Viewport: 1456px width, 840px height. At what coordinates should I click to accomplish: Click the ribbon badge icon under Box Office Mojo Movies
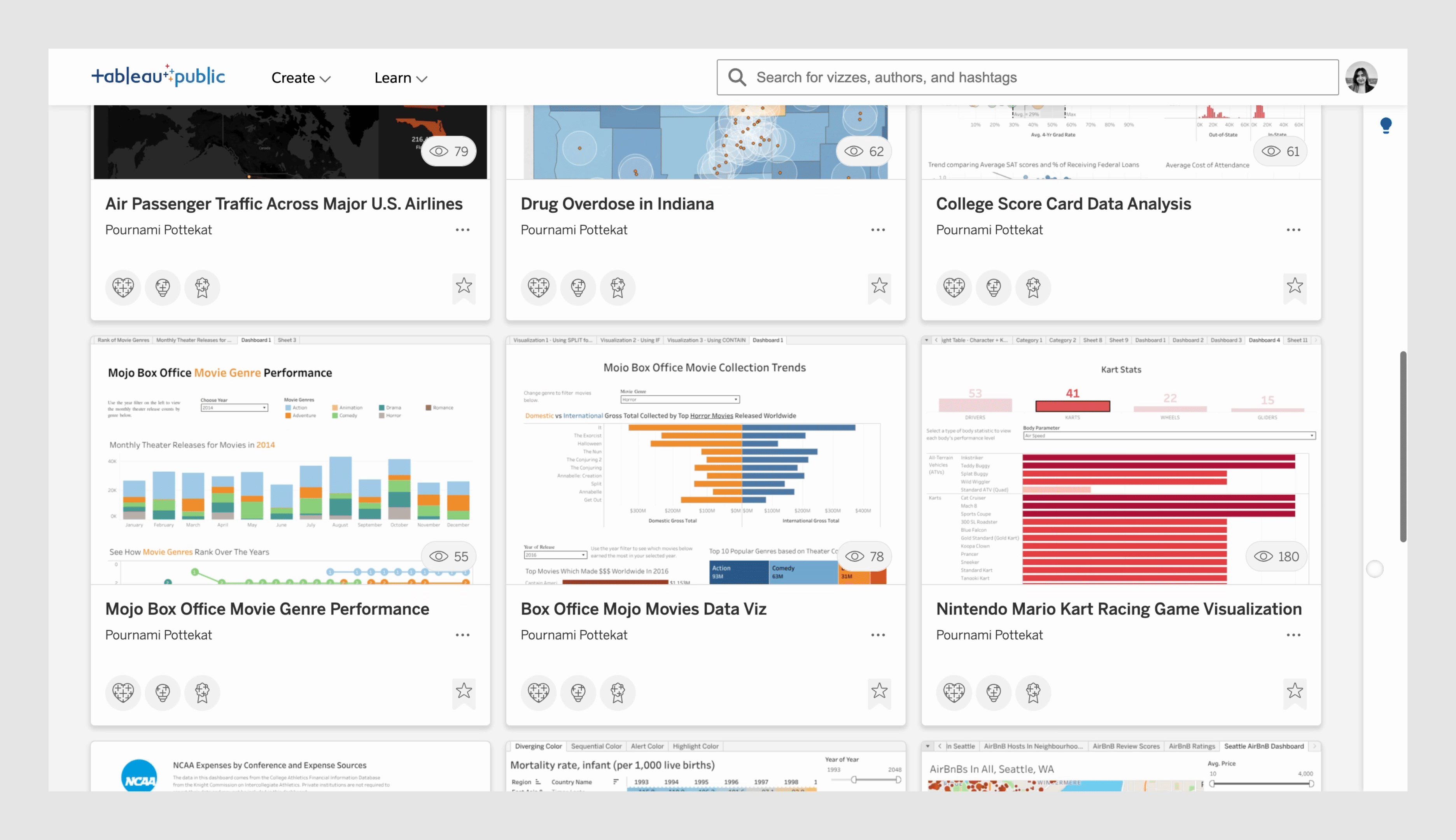[617, 692]
